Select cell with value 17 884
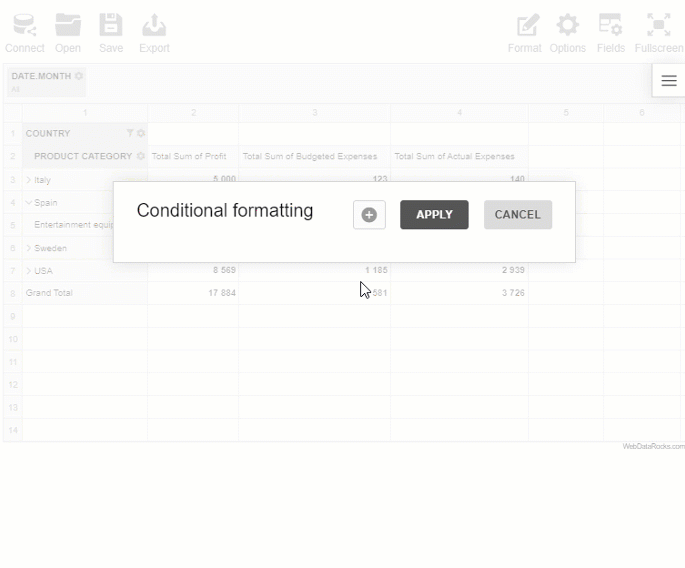 (x=193, y=293)
